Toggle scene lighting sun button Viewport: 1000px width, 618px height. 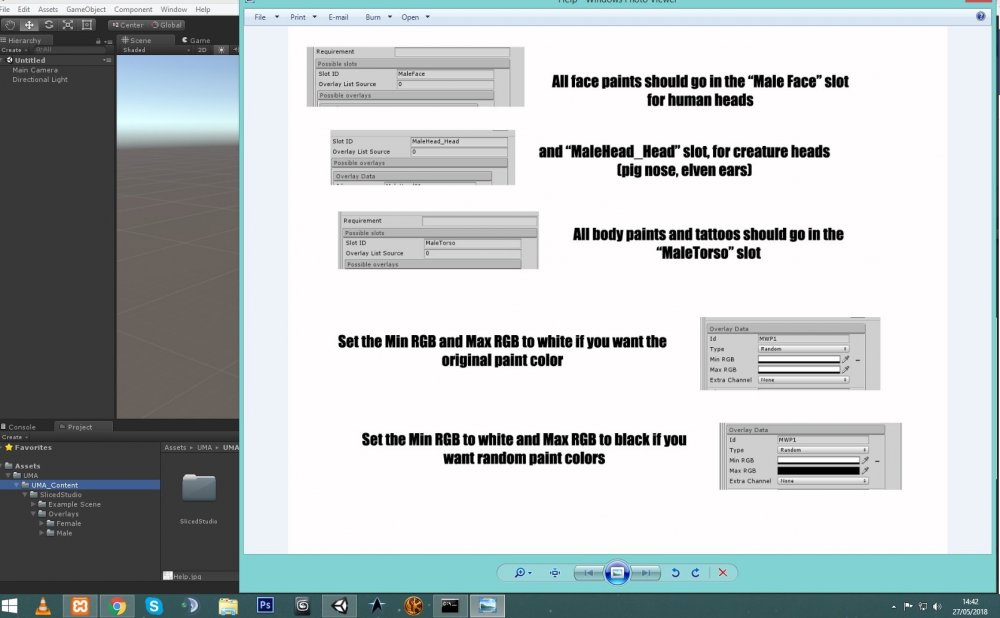221,49
